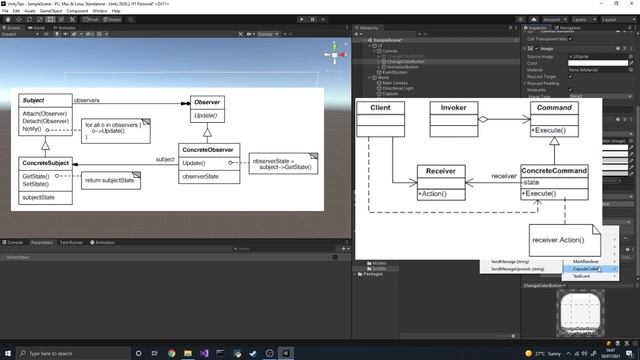Switch to the Scene tab
640x360 pixels.
(11, 28)
